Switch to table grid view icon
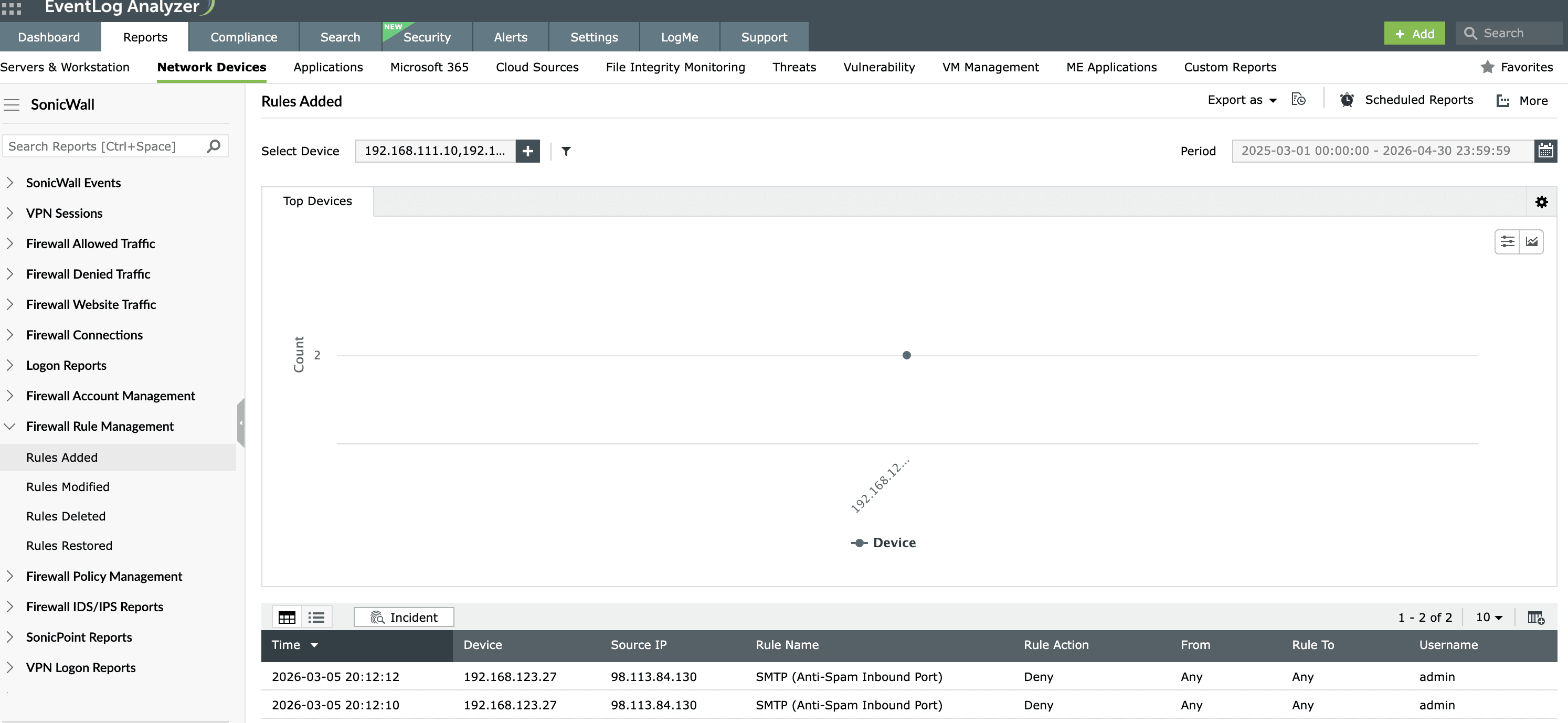Viewport: 1568px width, 723px height. coord(287,617)
